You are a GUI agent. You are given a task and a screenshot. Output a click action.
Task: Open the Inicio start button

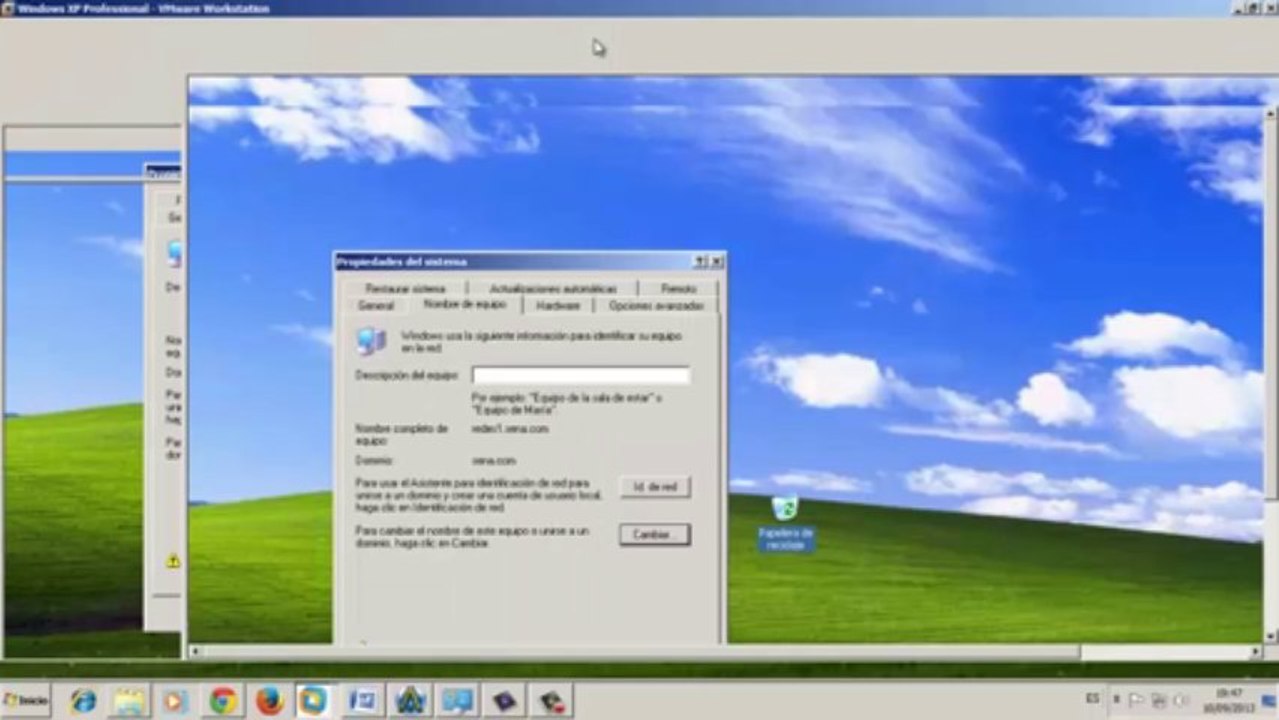click(26, 700)
